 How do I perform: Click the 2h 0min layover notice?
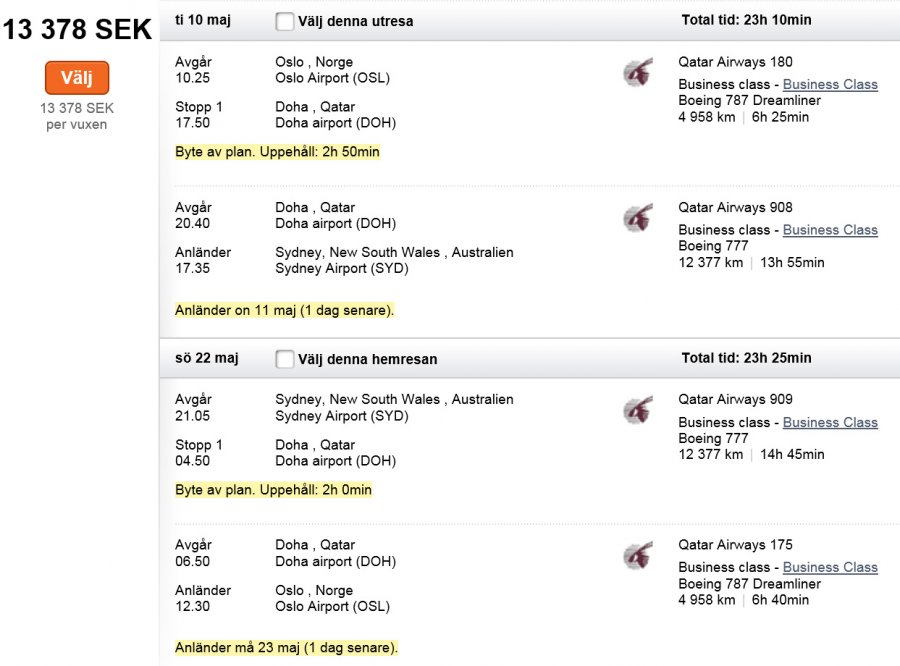coord(273,490)
